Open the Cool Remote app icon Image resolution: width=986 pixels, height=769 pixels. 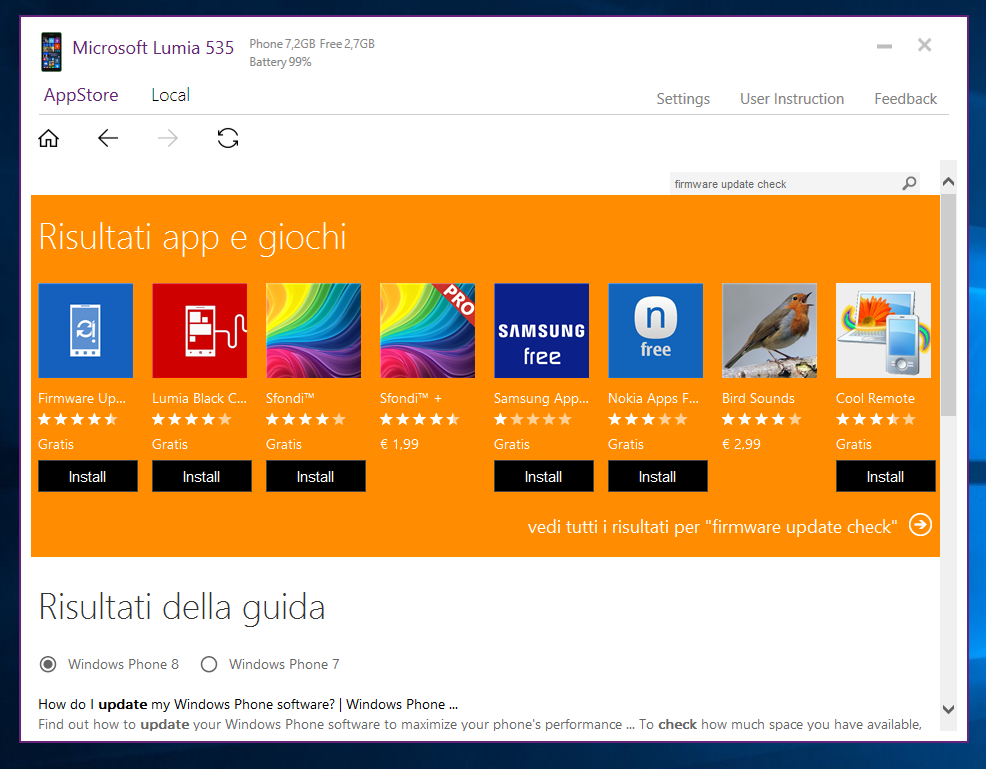tap(883, 331)
